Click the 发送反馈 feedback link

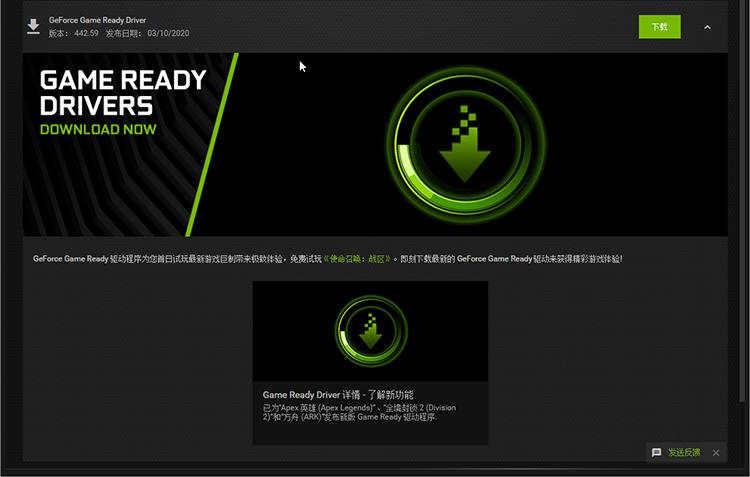684,452
